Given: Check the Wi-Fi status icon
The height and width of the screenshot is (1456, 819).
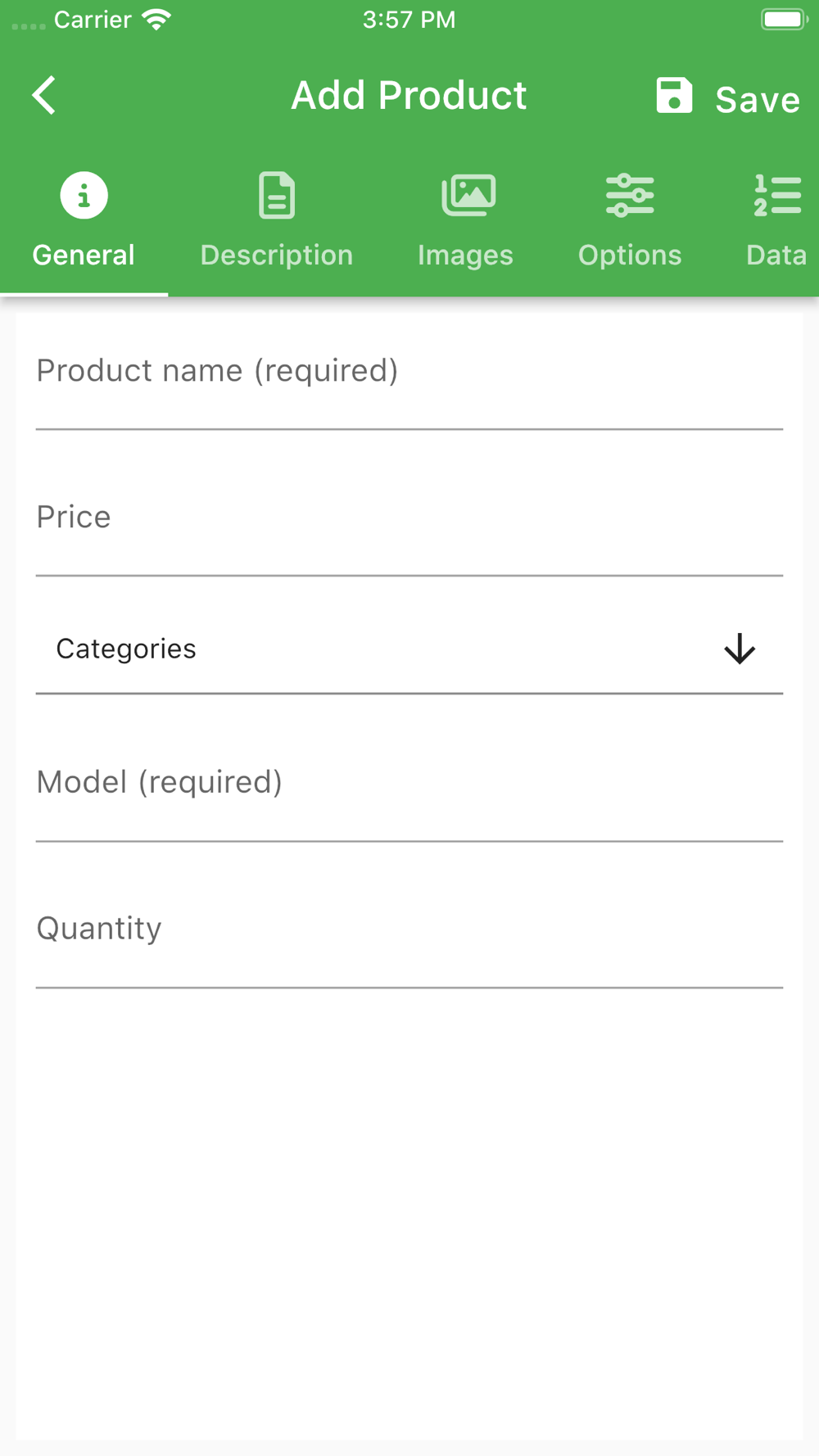Looking at the screenshot, I should click(156, 20).
